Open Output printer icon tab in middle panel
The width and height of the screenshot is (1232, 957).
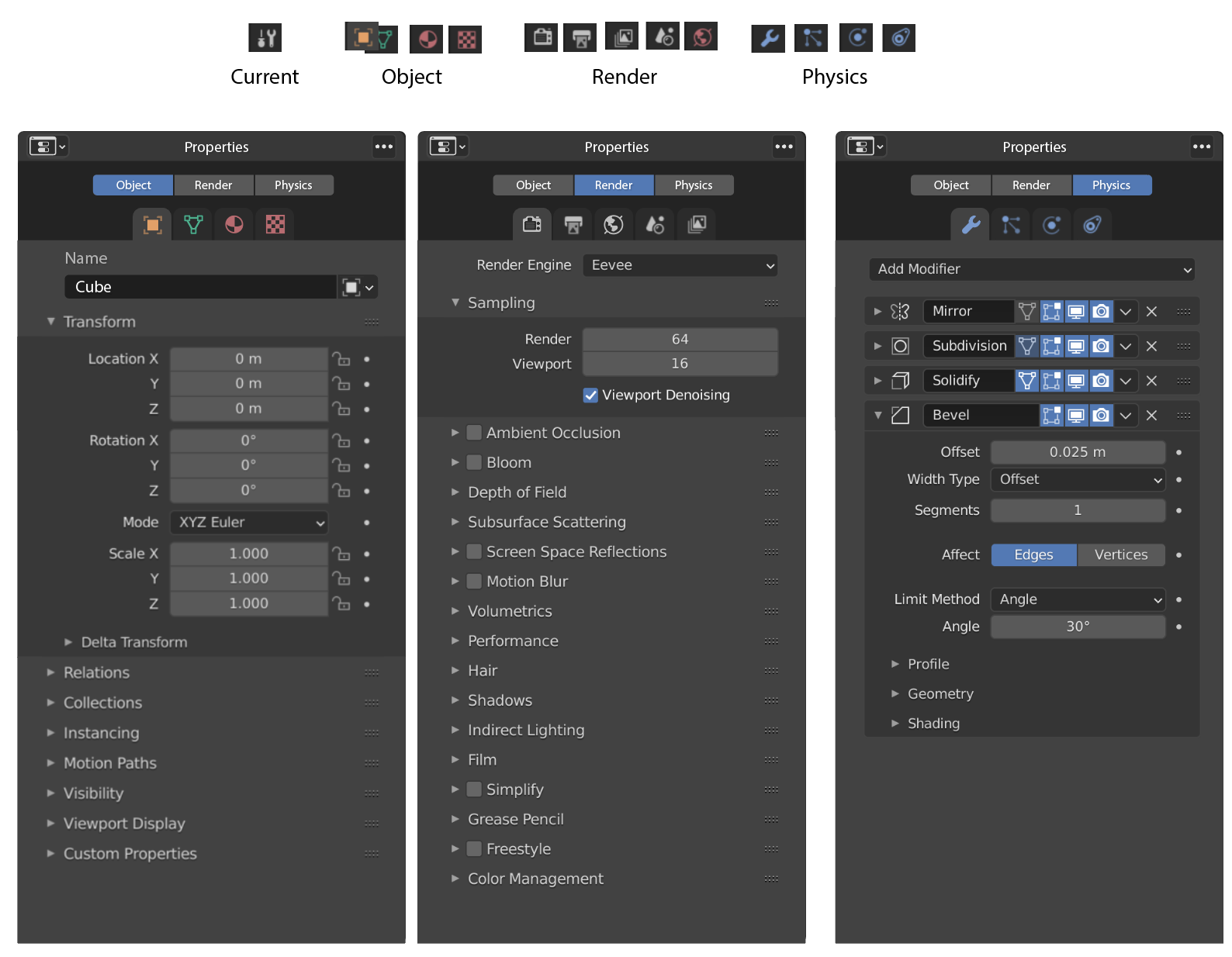[573, 225]
